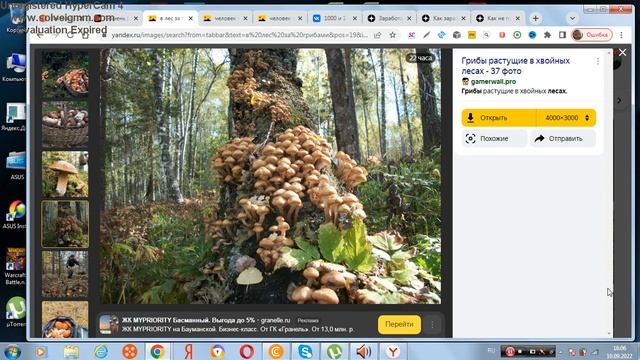Select the person walking in forest thumbnail
The image size is (640, 360).
pyautogui.click(x=65, y=274)
